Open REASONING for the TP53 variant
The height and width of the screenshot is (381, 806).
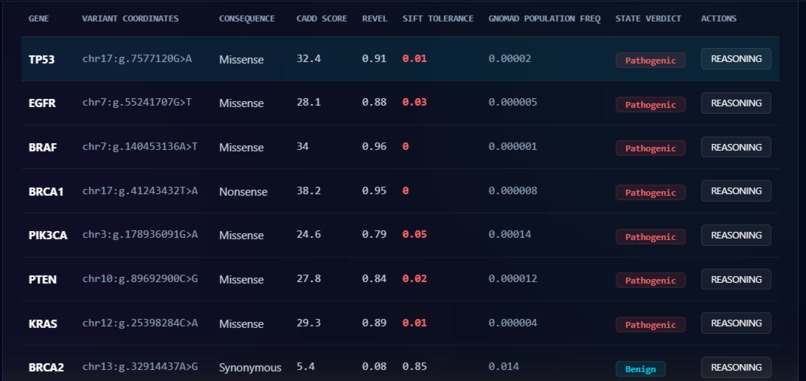[x=736, y=59]
